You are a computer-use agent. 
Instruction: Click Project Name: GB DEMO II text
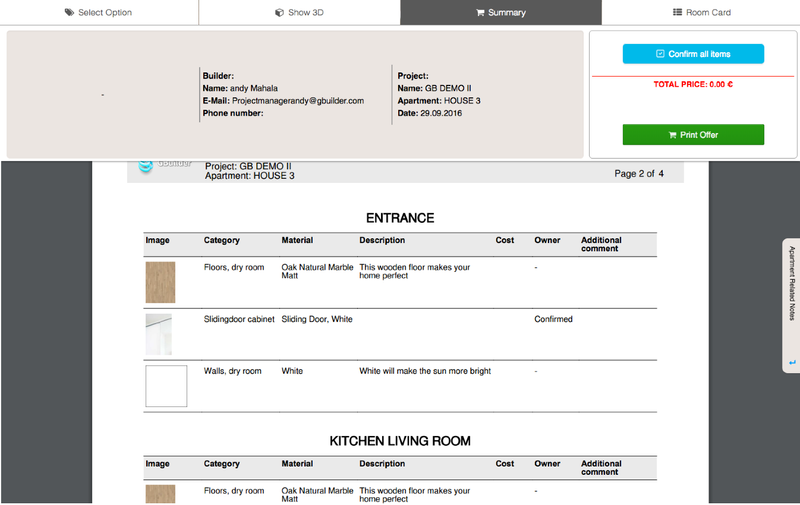pyautogui.click(x=435, y=88)
